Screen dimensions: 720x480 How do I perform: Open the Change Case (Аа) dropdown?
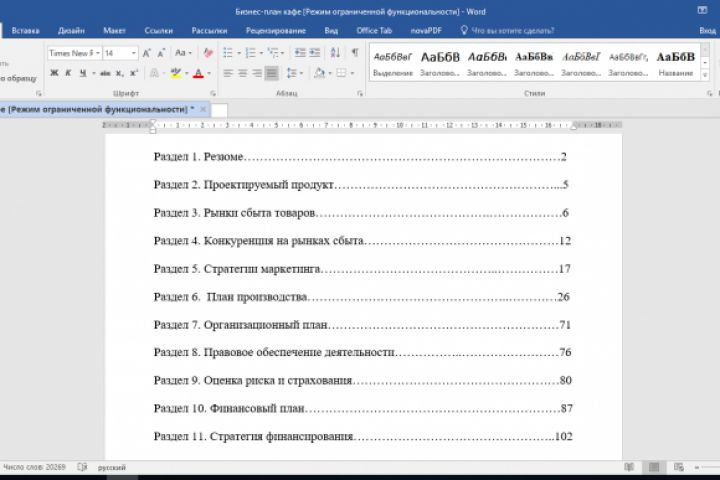(183, 53)
